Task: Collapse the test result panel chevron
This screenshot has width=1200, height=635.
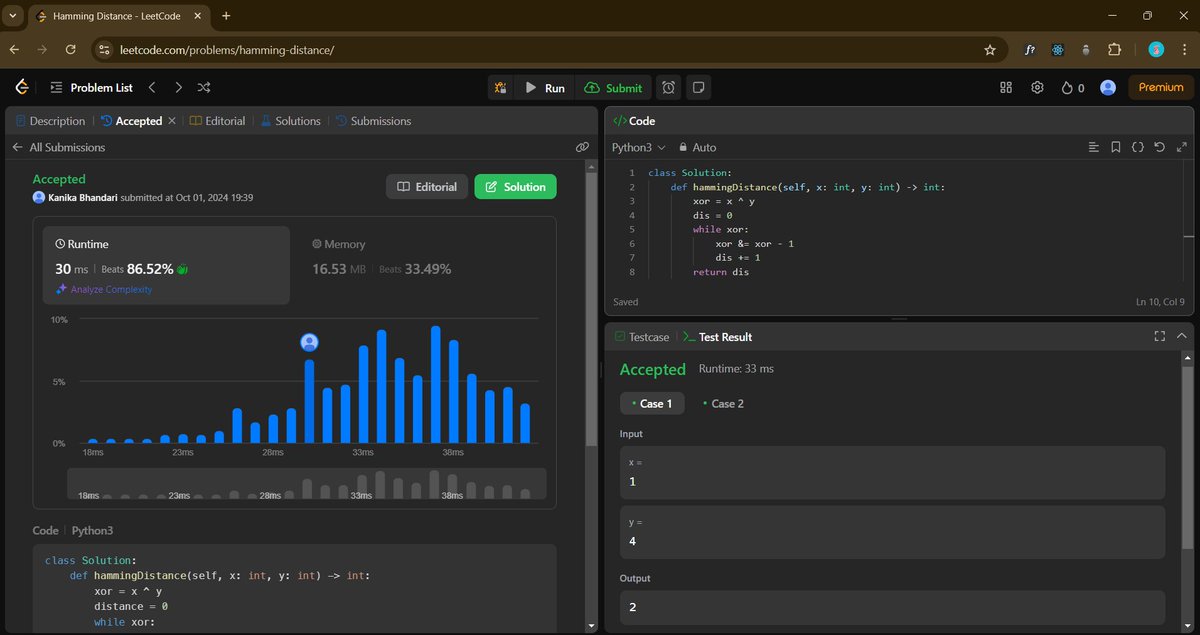Action: tap(1182, 337)
